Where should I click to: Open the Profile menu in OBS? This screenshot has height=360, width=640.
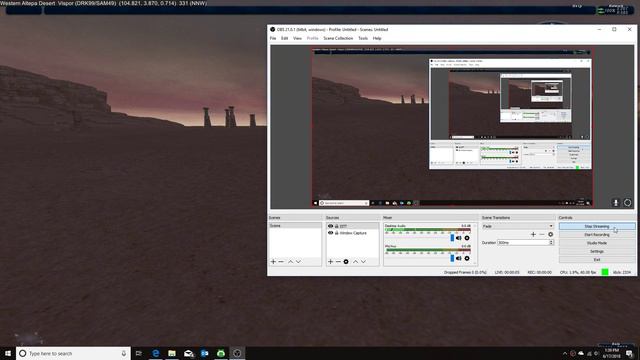coord(312,38)
